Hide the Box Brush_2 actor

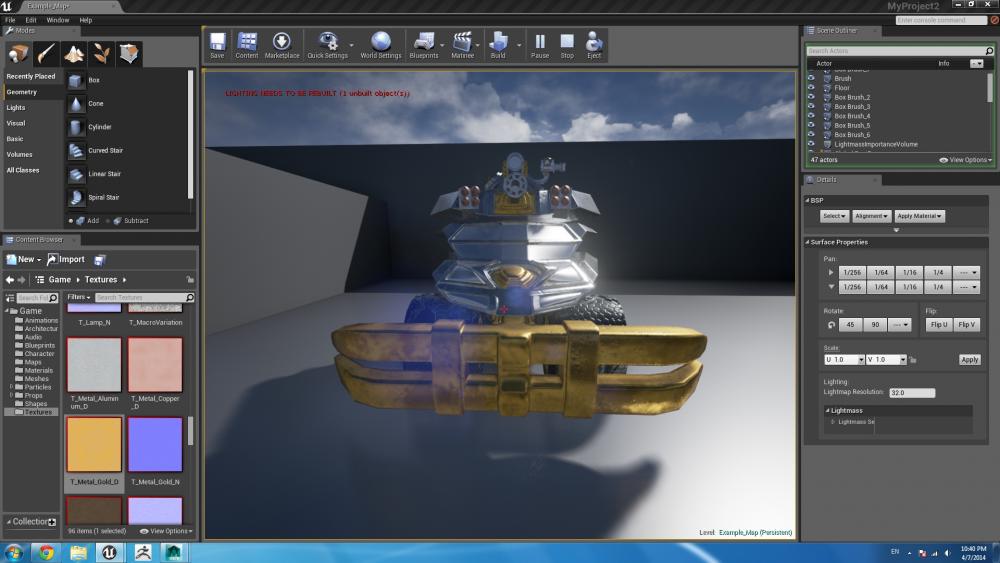[811, 97]
